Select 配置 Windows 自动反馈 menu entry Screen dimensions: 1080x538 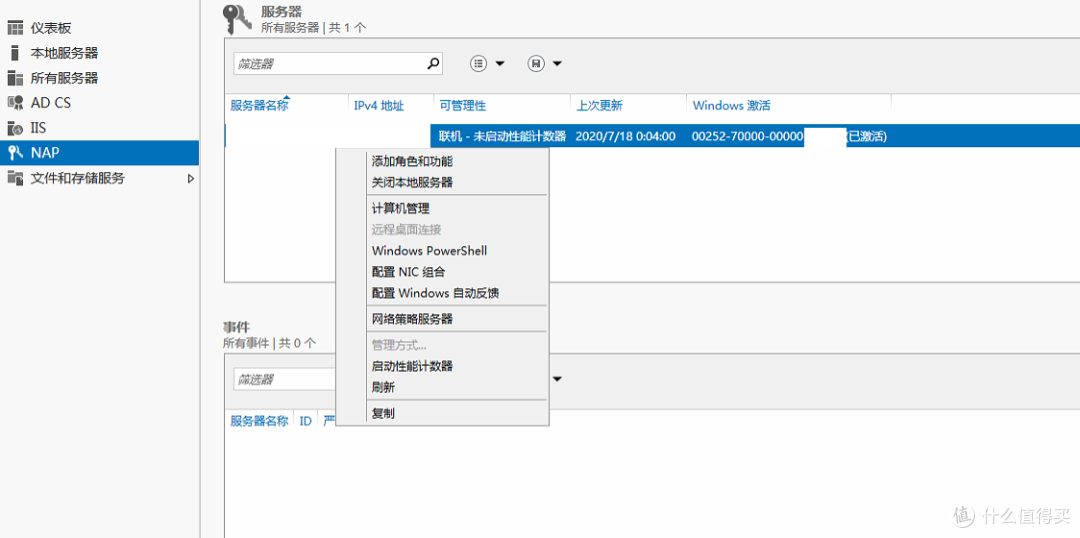coord(435,293)
